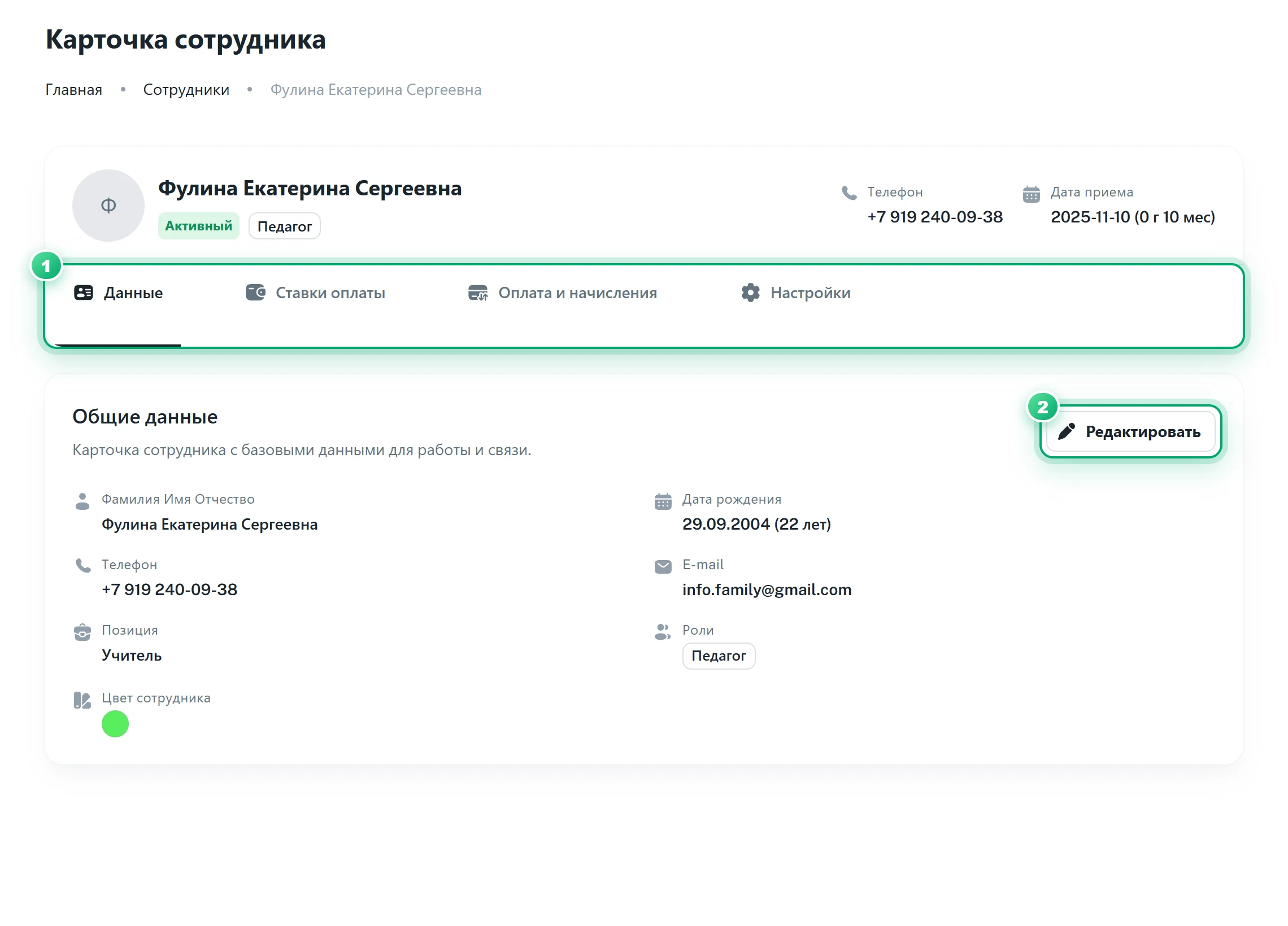The width and height of the screenshot is (1288, 926).
Task: Click the position value Учитель
Action: (132, 655)
